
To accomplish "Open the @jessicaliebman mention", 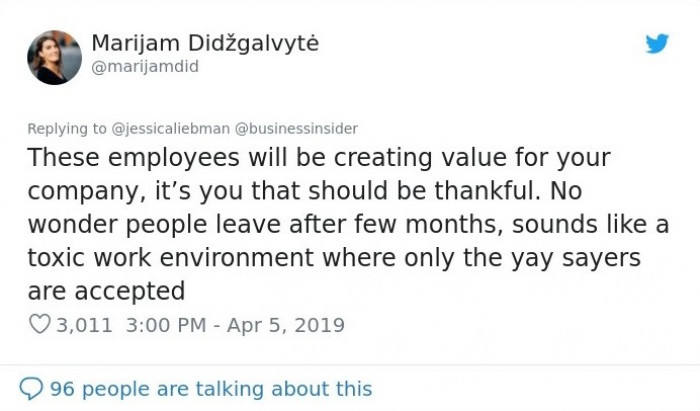I will (x=170, y=129).
